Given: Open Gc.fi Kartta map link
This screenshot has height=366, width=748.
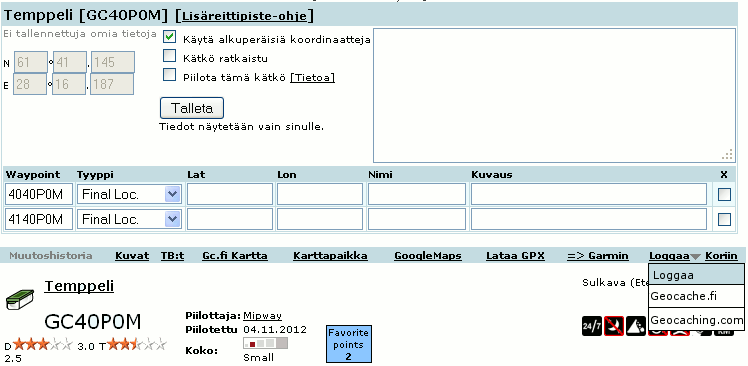Looking at the screenshot, I should click(235, 256).
